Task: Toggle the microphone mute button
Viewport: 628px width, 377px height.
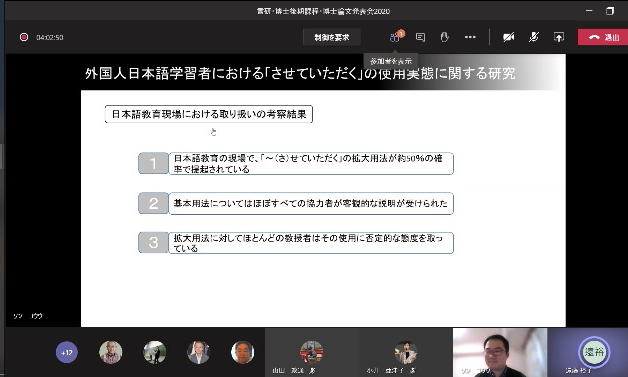Action: point(533,37)
